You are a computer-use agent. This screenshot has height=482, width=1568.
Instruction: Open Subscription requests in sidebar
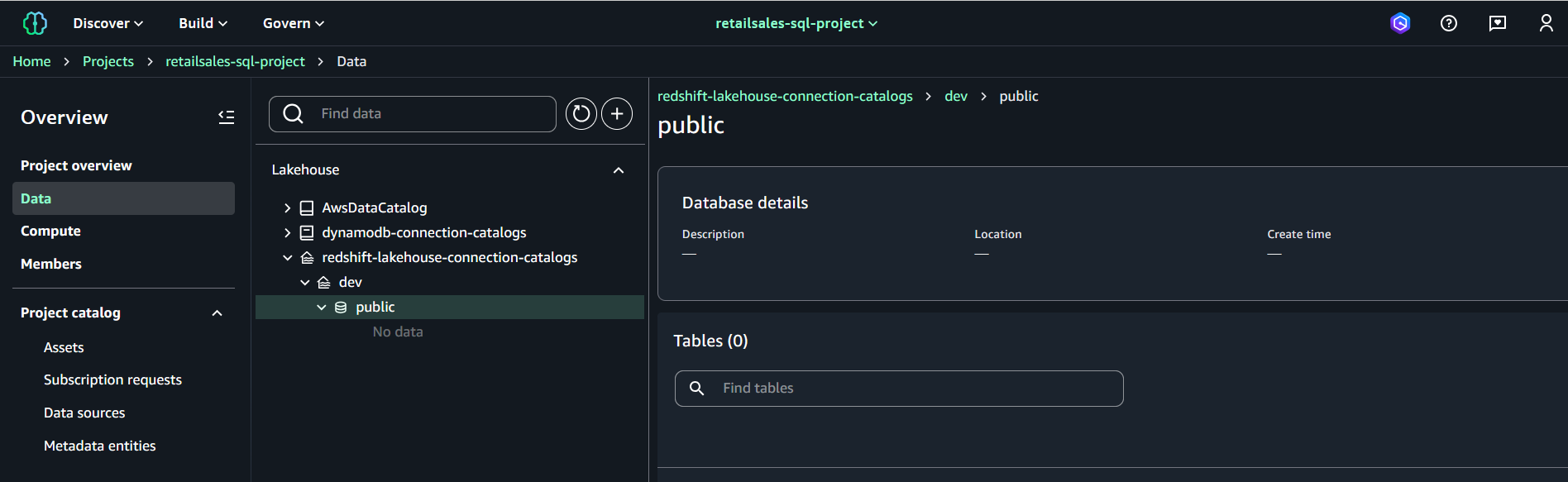112,379
